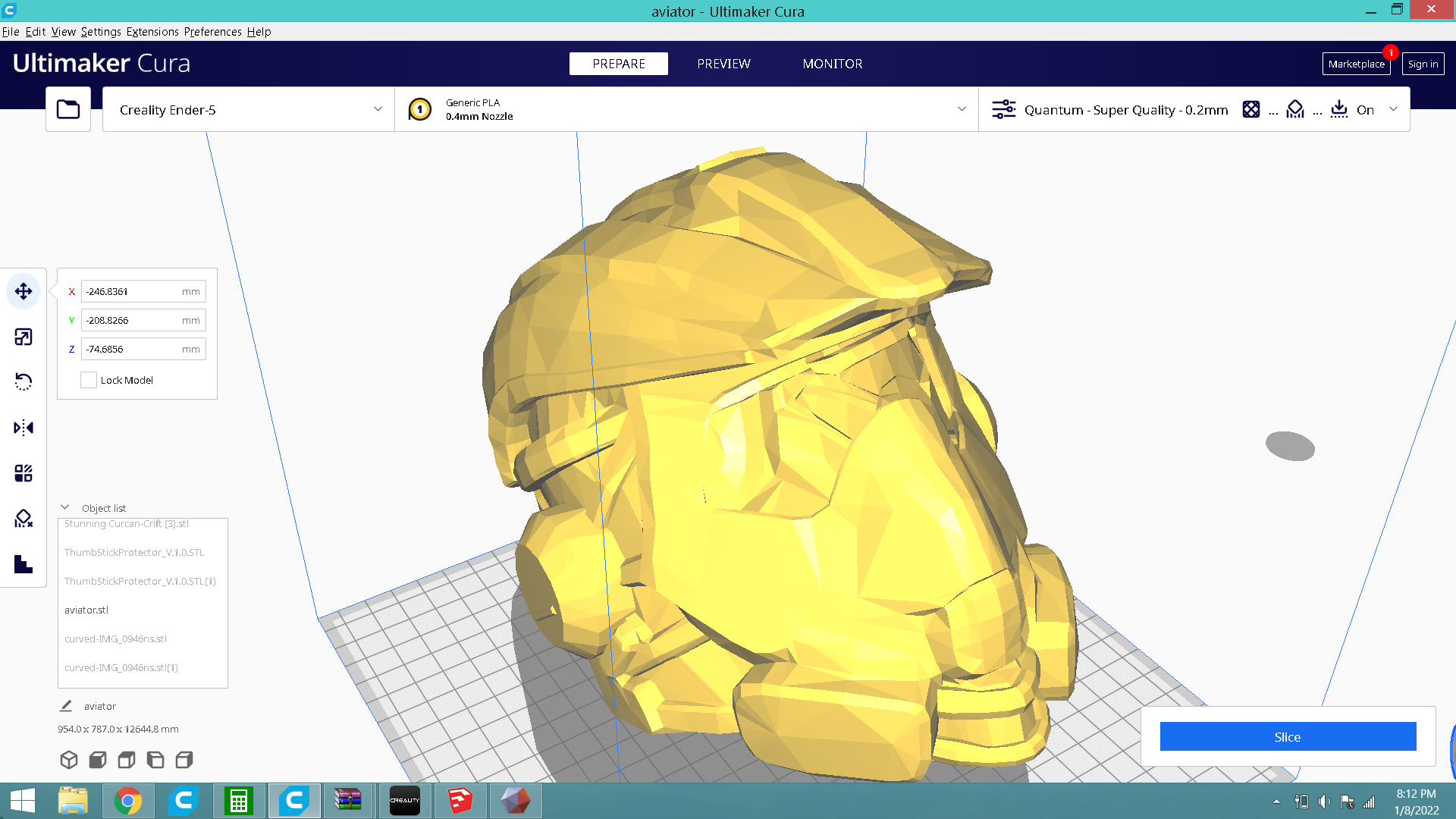This screenshot has width=1456, height=819.
Task: Open the Edit menu
Action: (36, 32)
